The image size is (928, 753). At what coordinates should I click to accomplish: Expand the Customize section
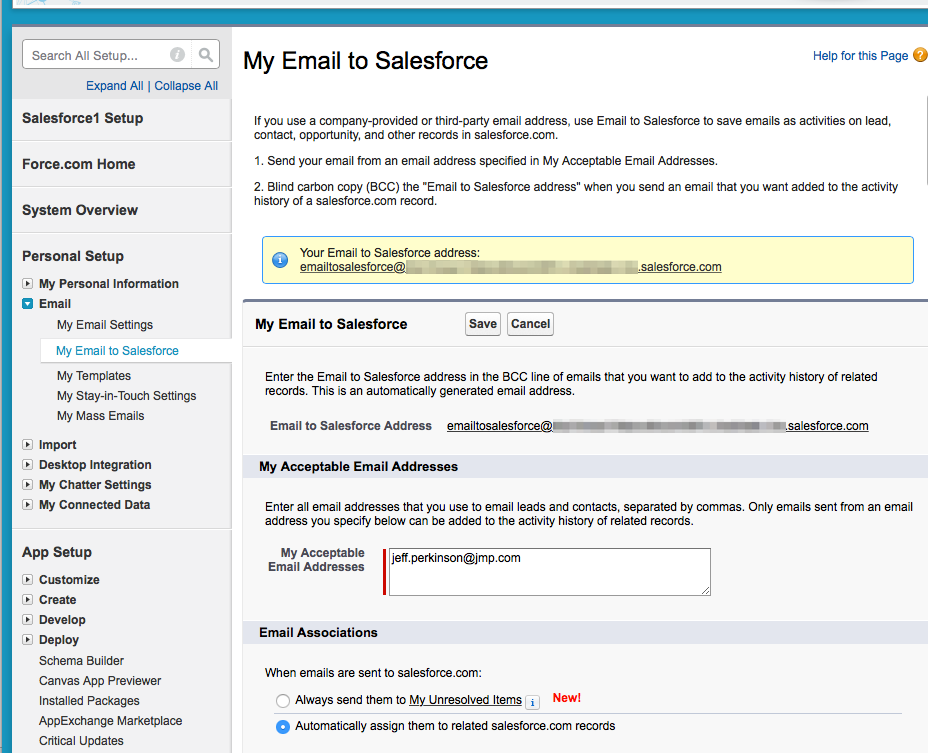[x=27, y=580]
